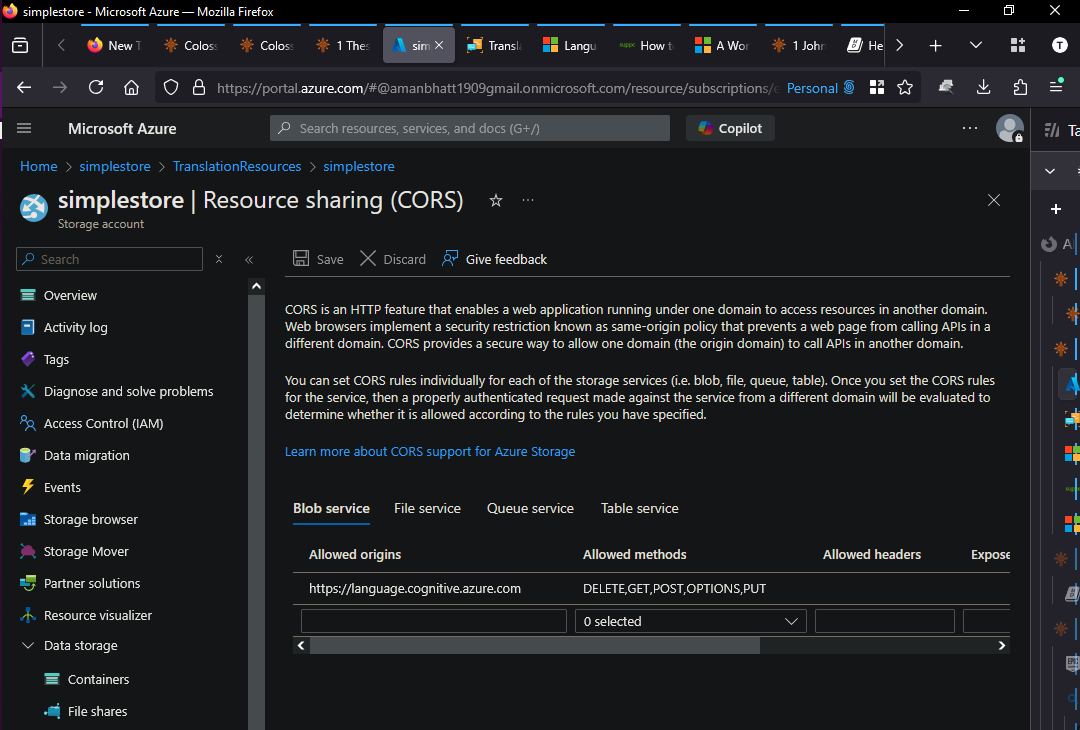
Task: Click the Save icon in the toolbar
Action: tap(301, 259)
